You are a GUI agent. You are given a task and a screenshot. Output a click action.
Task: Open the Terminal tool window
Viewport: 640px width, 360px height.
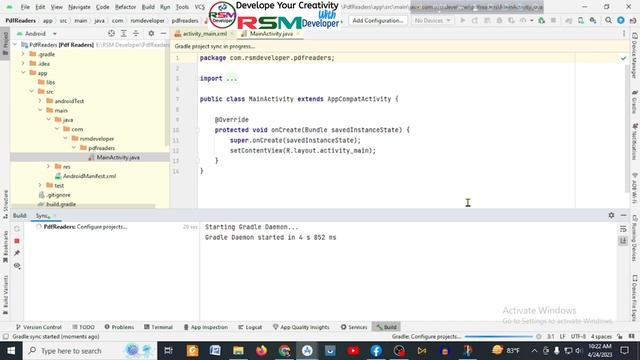(x=158, y=327)
